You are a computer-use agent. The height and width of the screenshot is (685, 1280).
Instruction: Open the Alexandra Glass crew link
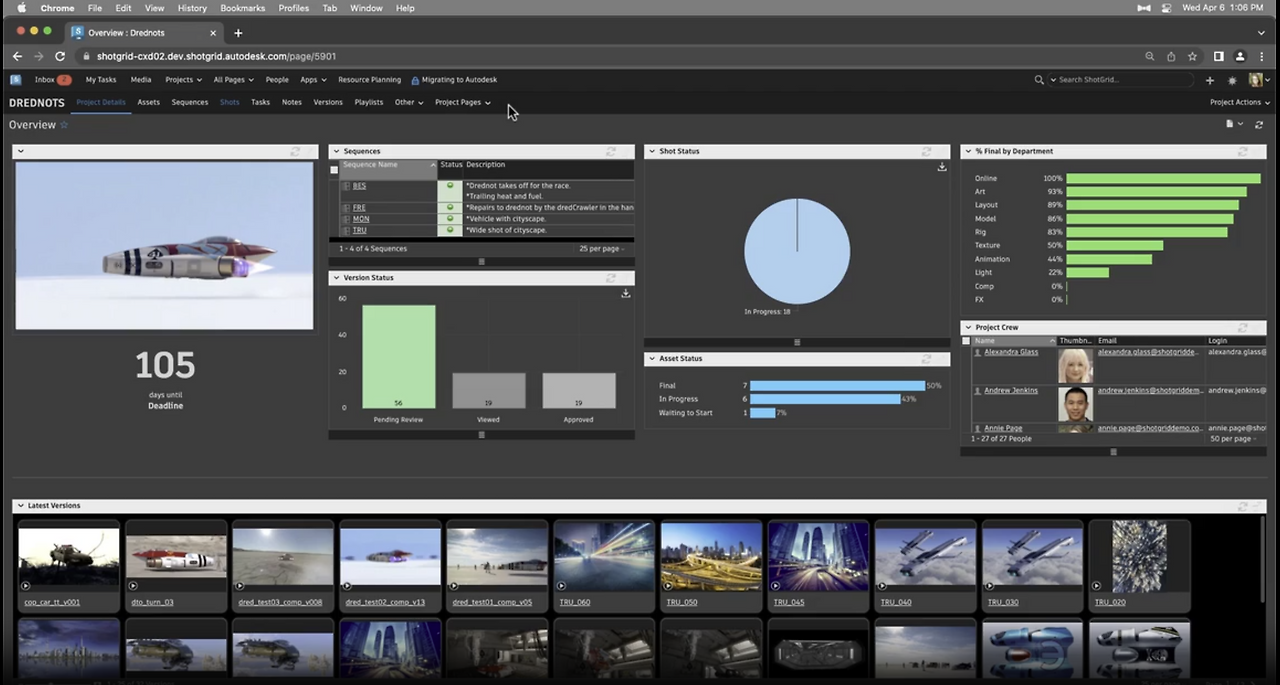(1011, 352)
